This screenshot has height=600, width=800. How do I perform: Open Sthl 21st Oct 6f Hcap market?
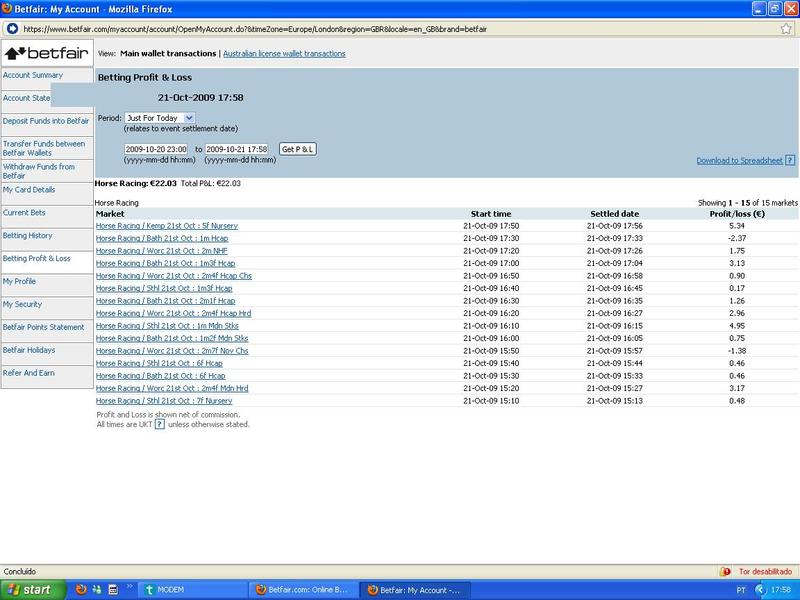[x=159, y=363]
